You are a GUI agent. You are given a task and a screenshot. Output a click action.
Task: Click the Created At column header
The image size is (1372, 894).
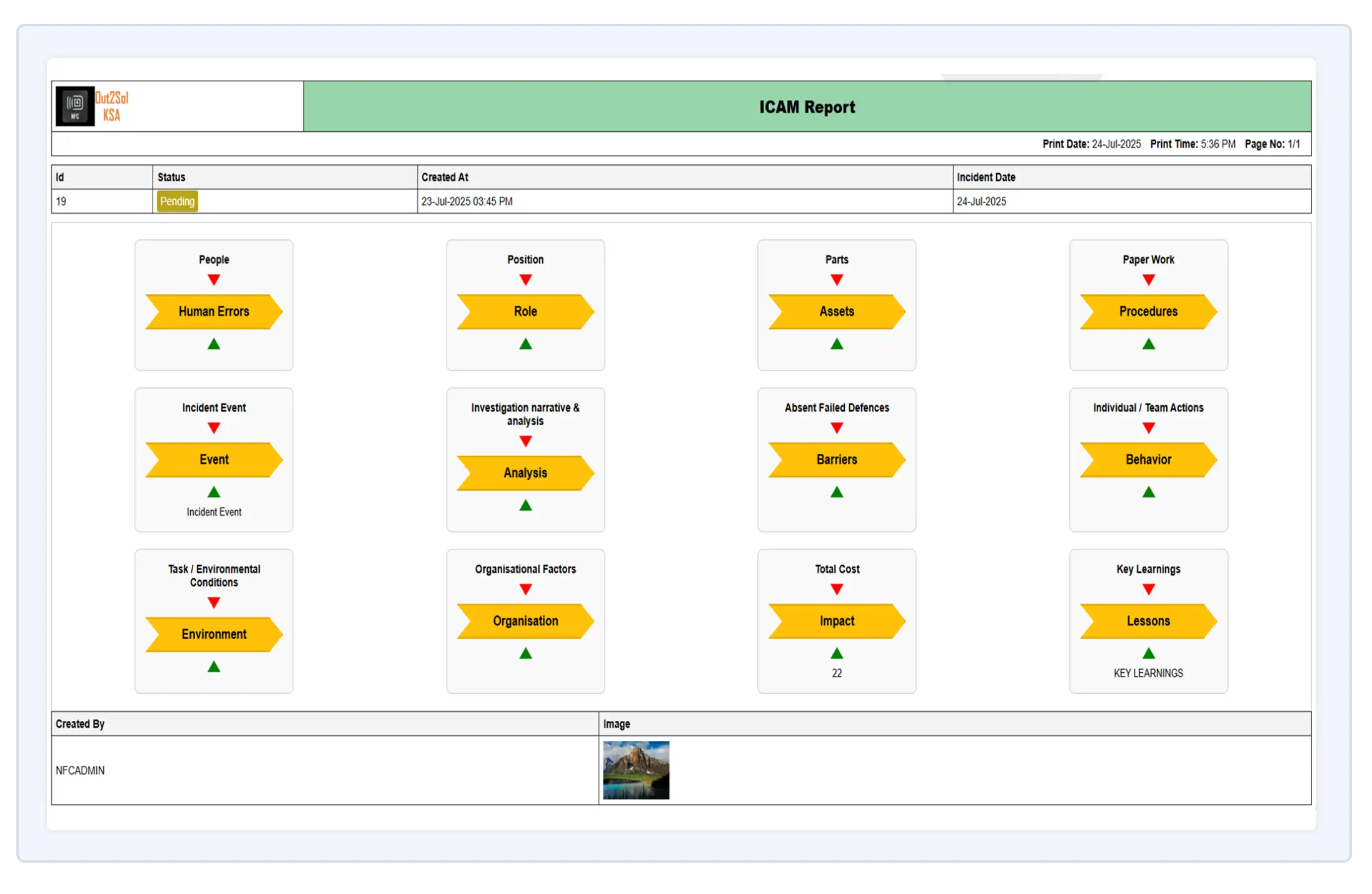[x=445, y=177]
